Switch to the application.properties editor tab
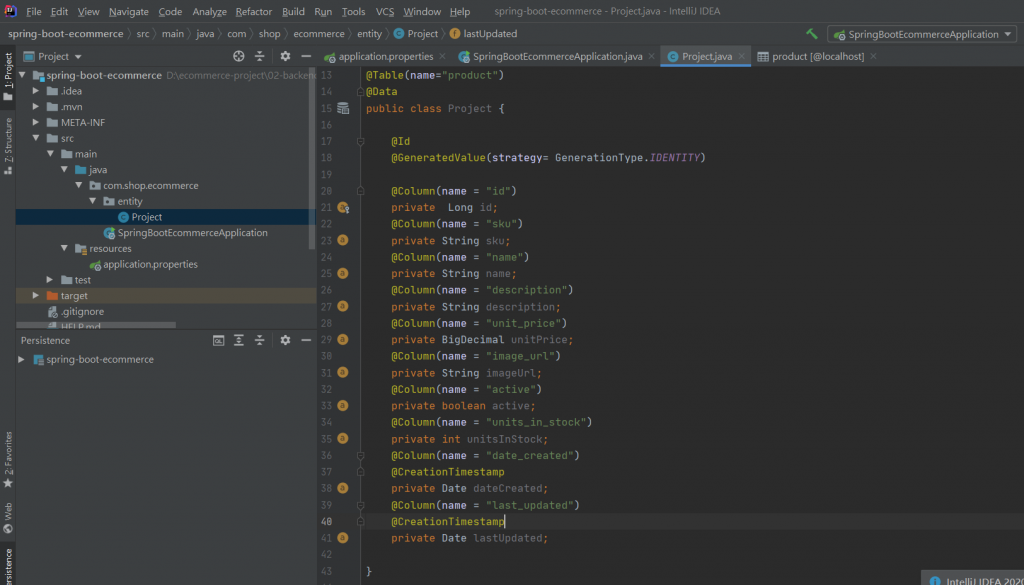The width and height of the screenshot is (1024, 585). [x=385, y=57]
